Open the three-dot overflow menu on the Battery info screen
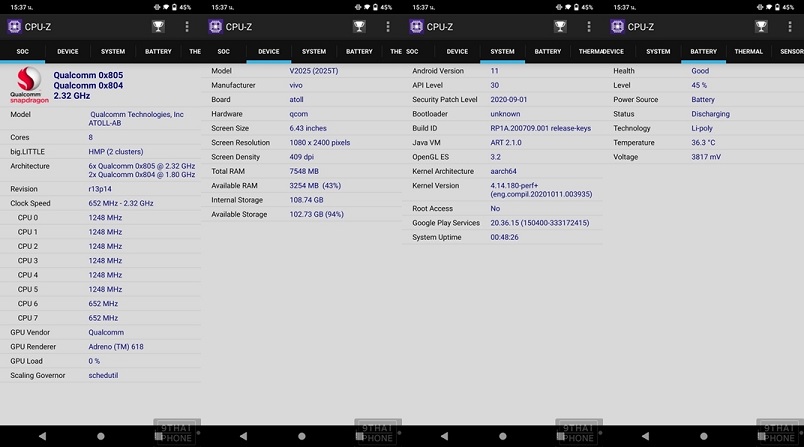This screenshot has width=804, height=447. point(790,27)
